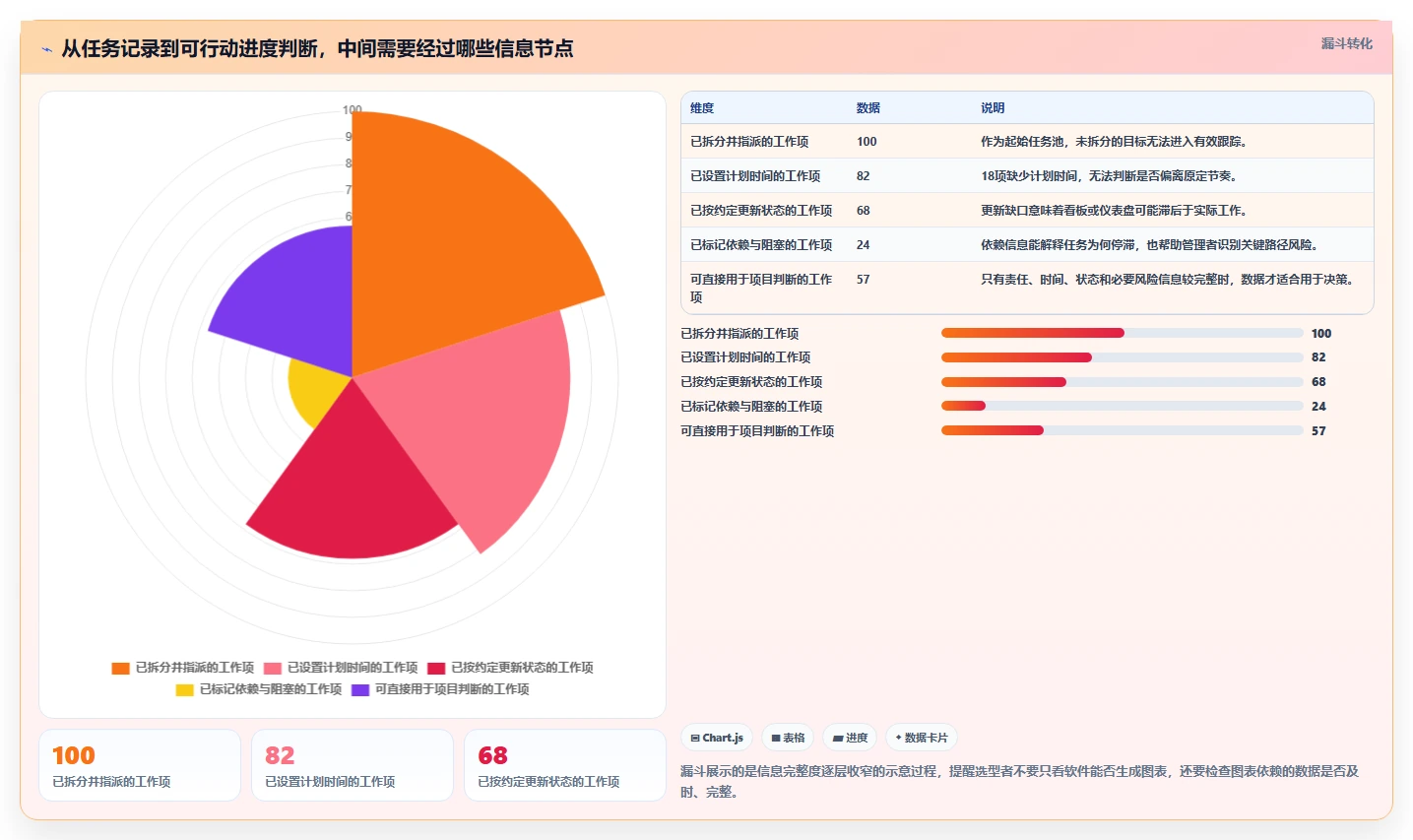Click progress bar for 已拆分并指派的工作项
This screenshot has height=840, width=1413.
[1123, 333]
